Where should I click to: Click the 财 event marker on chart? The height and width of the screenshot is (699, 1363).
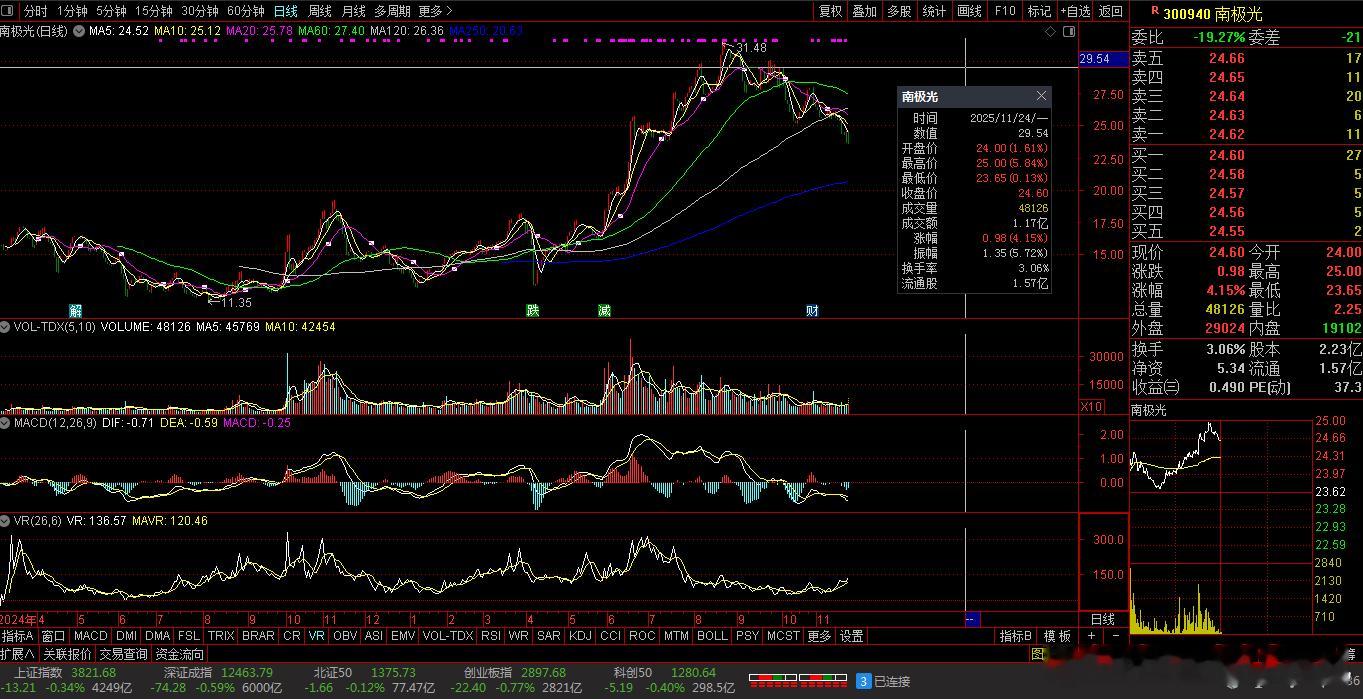[x=812, y=310]
